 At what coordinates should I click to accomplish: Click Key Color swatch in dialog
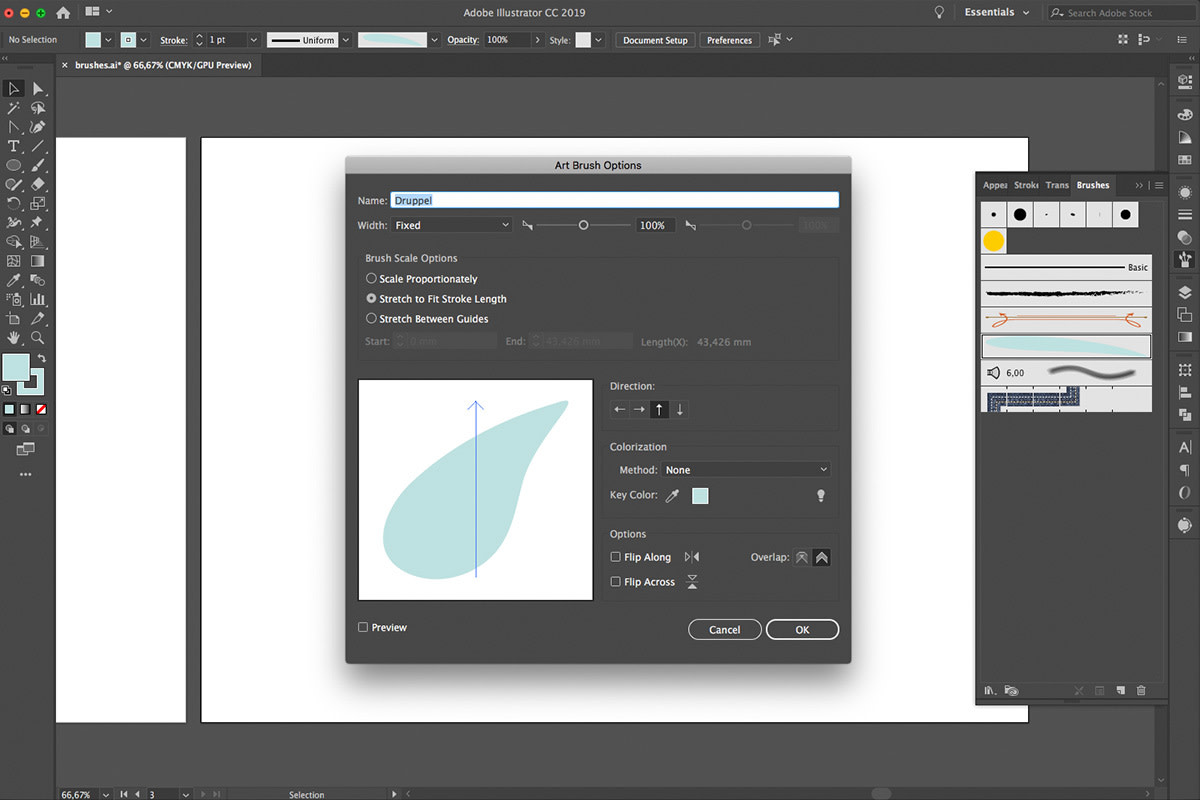pyautogui.click(x=700, y=496)
